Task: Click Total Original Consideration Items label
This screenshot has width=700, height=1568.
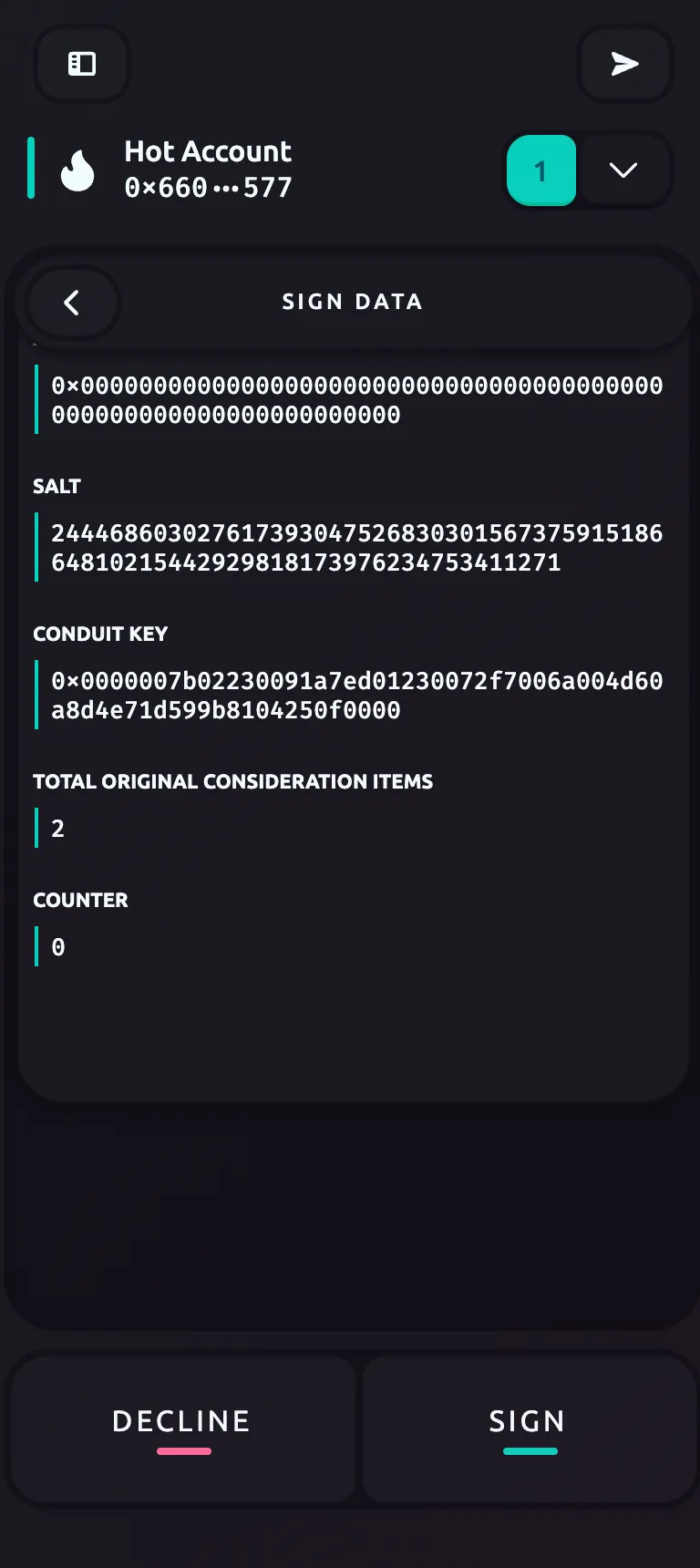Action: [x=232, y=782]
